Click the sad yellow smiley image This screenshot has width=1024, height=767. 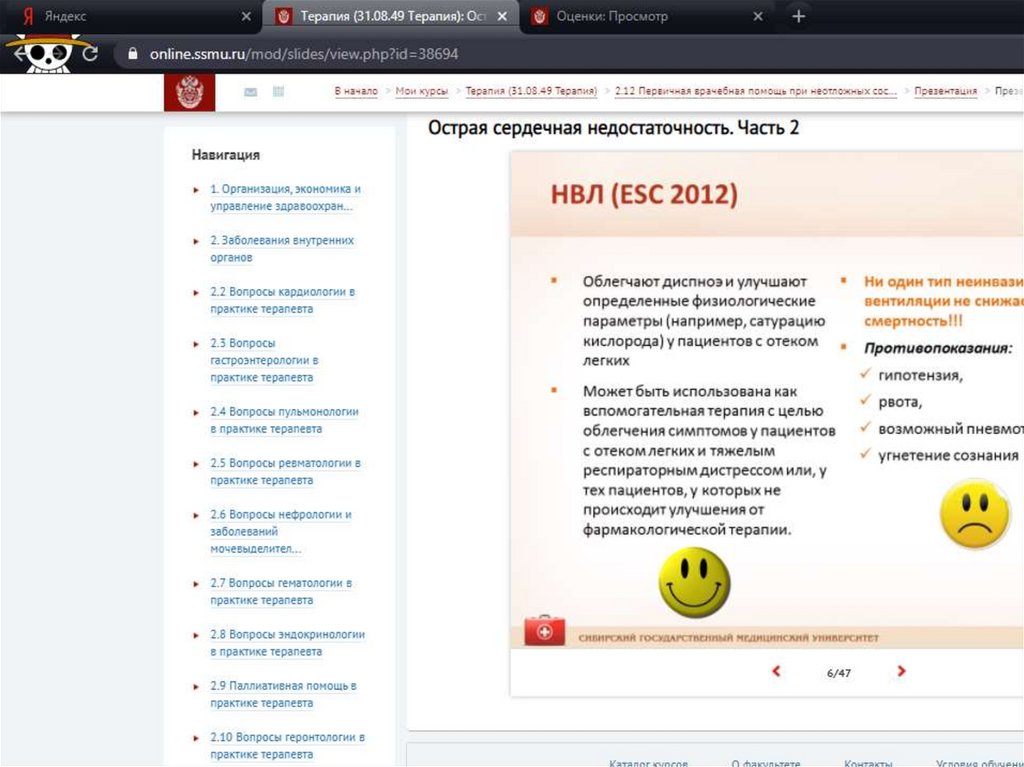[x=974, y=514]
